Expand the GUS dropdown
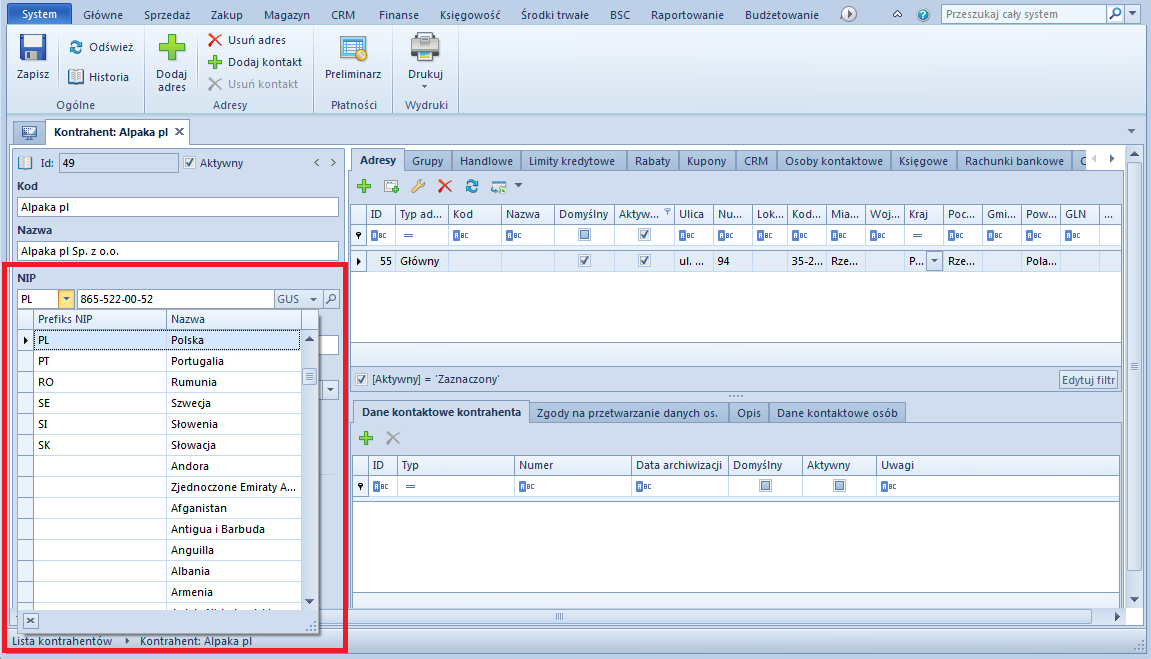 click(313, 299)
